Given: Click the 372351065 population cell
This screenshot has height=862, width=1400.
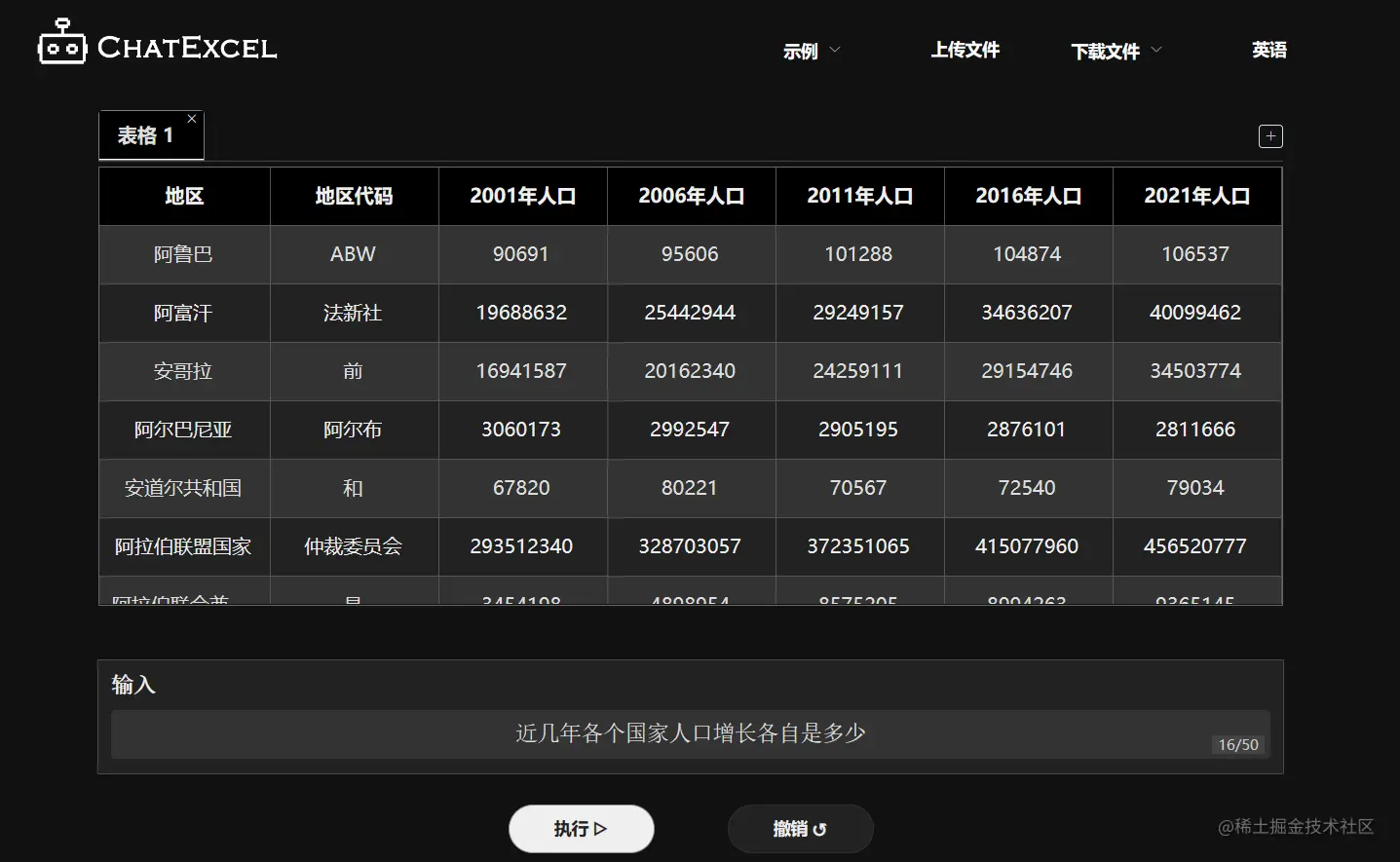Looking at the screenshot, I should pyautogui.click(x=859, y=546).
